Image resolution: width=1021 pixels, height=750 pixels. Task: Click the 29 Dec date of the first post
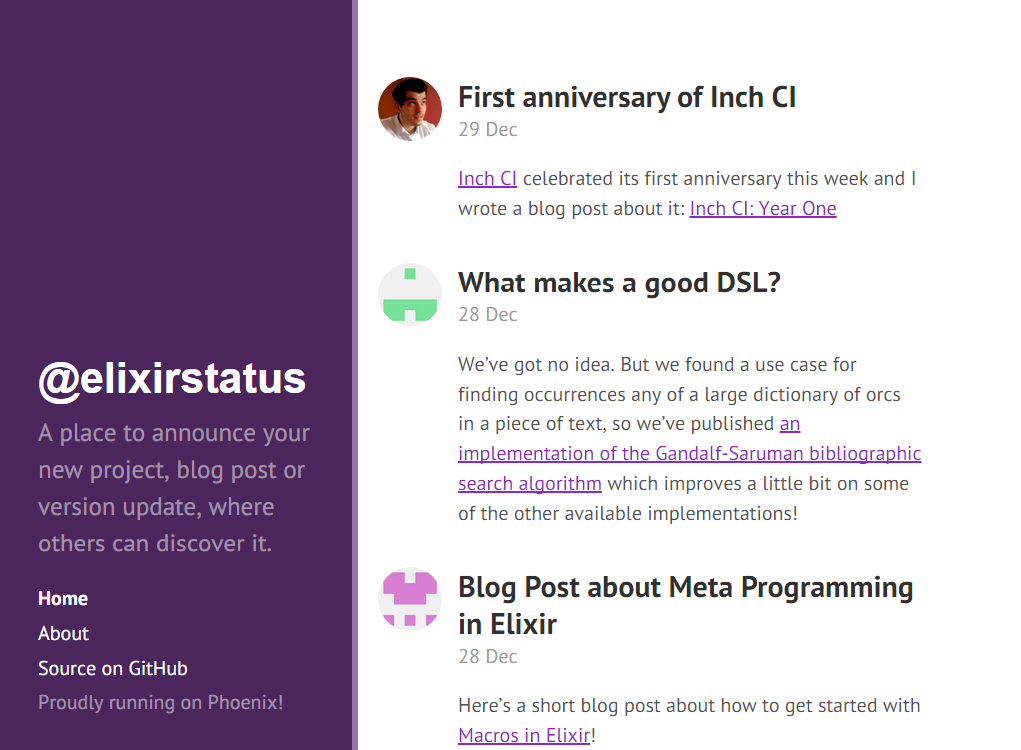488,130
